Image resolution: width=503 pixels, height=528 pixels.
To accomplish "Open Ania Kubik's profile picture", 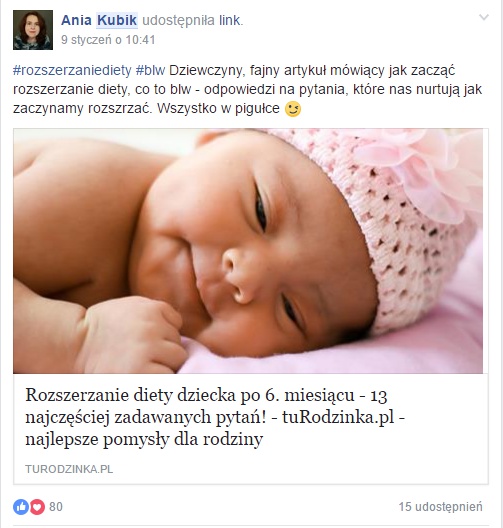I will 33,30.
